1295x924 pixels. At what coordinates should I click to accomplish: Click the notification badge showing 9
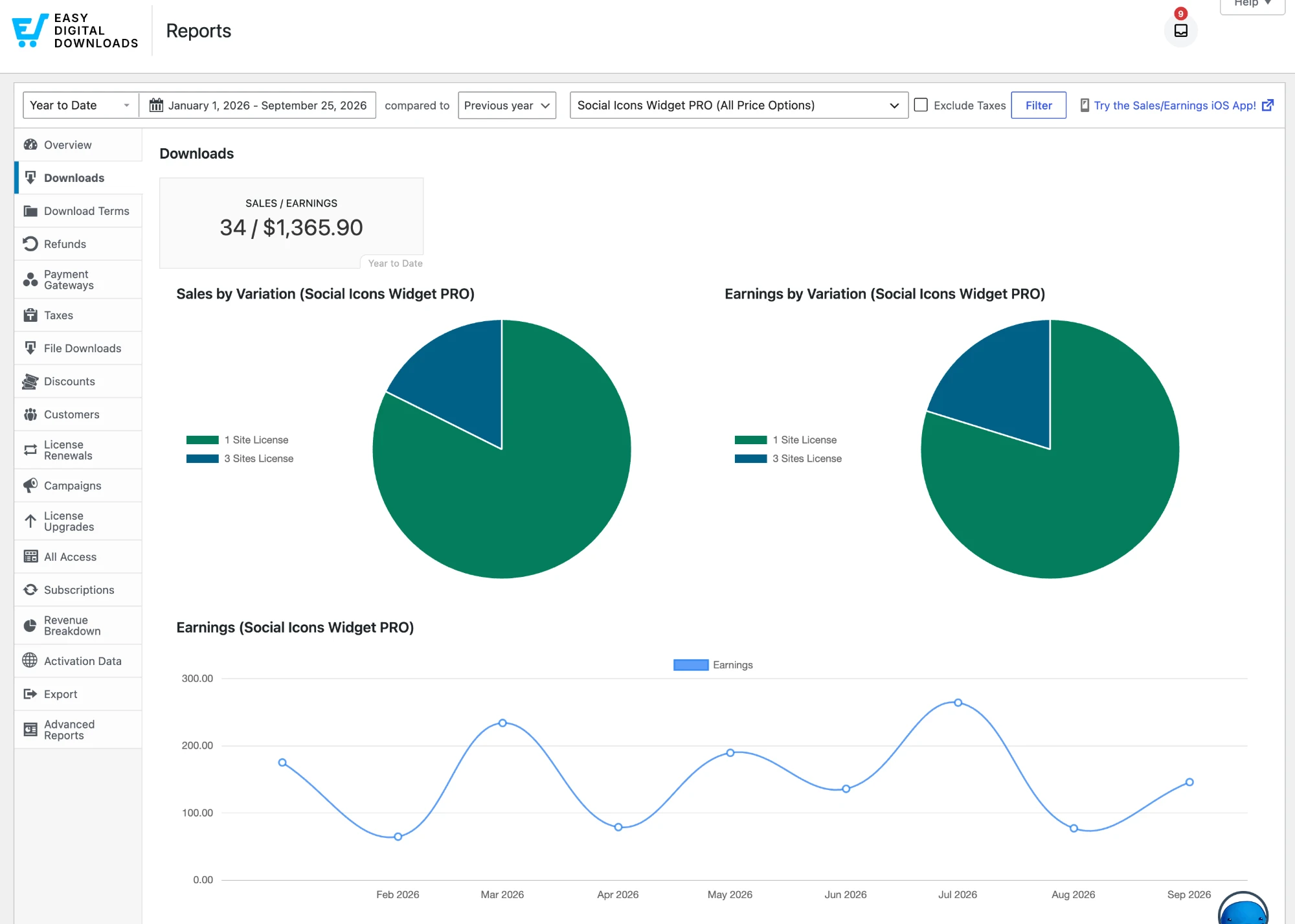1180,14
